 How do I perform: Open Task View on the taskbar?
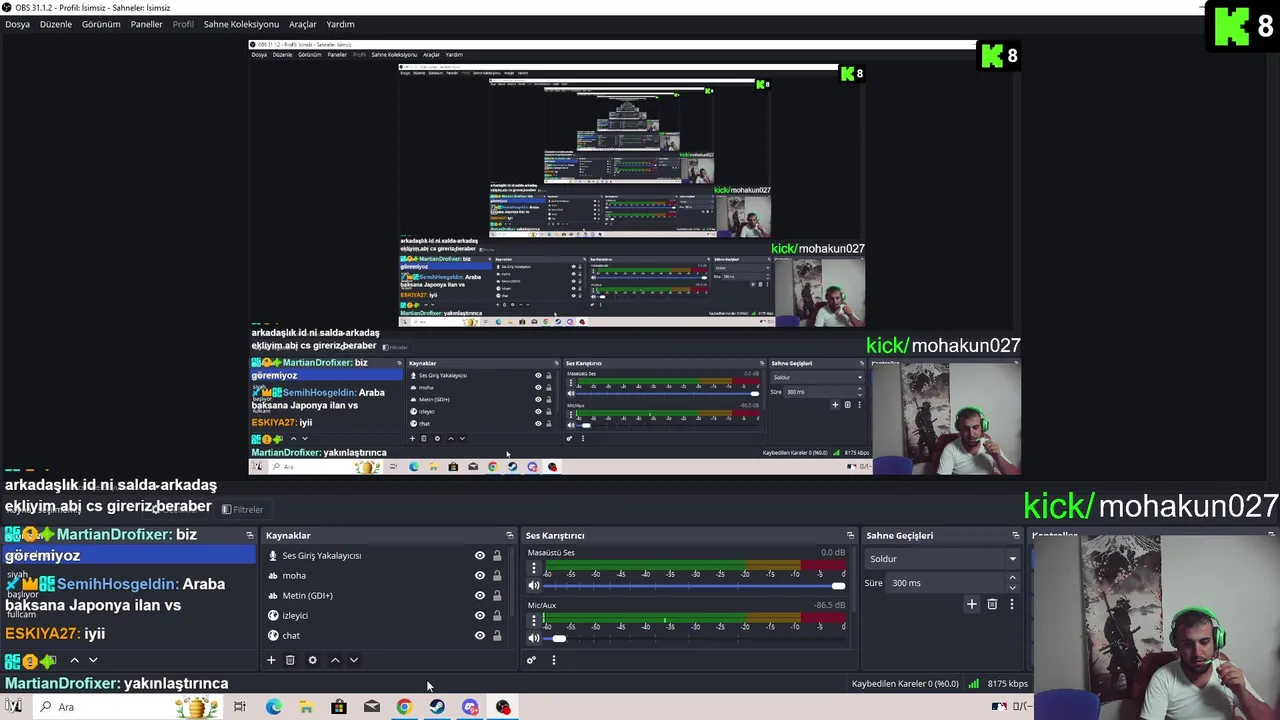pos(240,707)
